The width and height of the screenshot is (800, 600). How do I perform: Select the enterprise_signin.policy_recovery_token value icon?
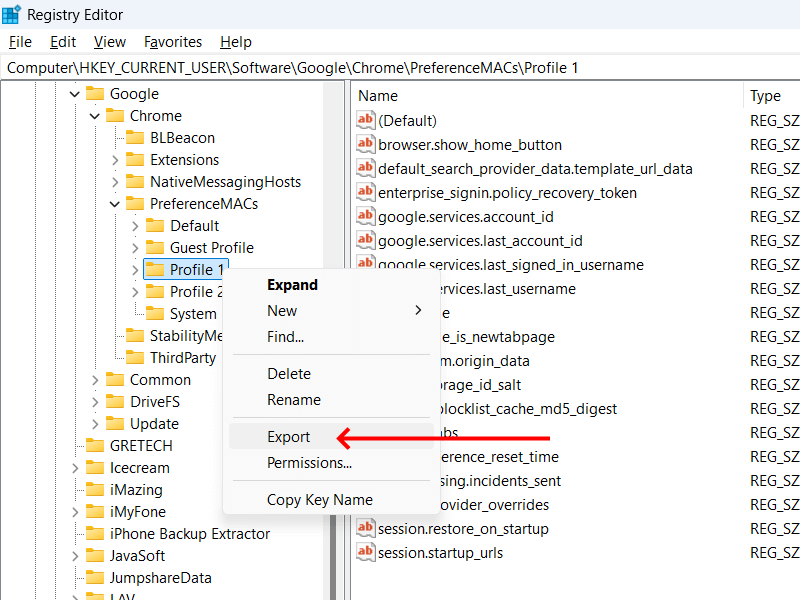365,192
